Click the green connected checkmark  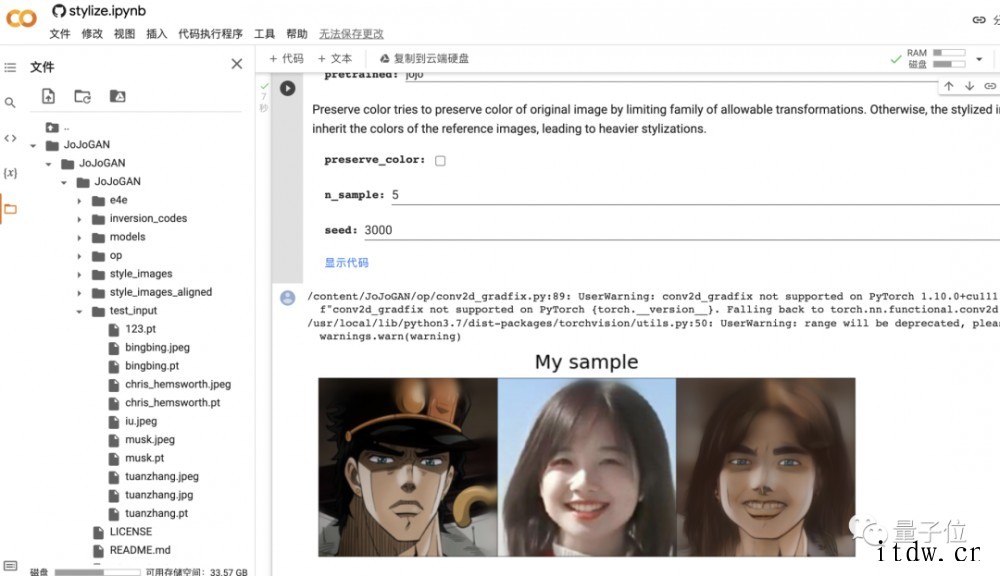tap(896, 59)
